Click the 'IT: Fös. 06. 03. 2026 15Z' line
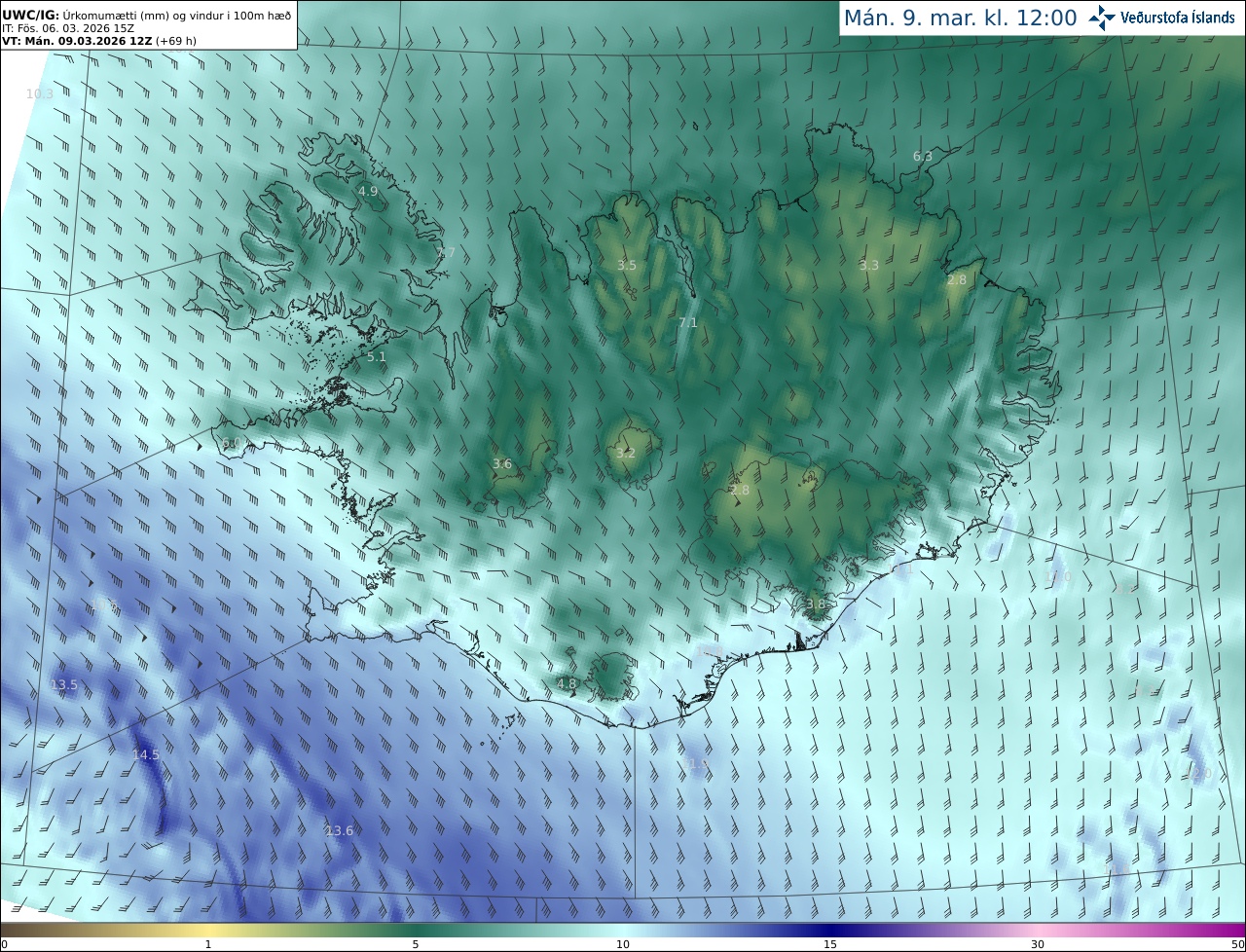Image resolution: width=1246 pixels, height=952 pixels. [67, 28]
